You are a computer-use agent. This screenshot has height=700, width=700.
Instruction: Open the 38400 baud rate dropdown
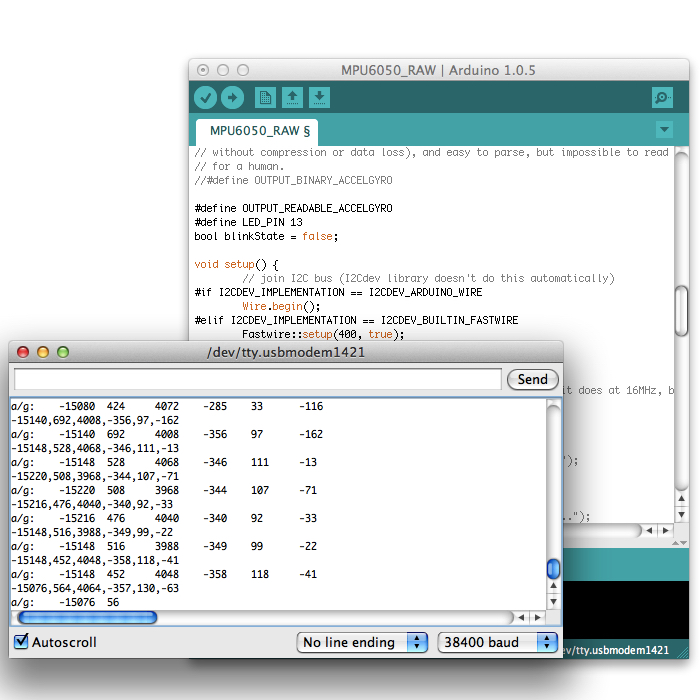tap(497, 642)
